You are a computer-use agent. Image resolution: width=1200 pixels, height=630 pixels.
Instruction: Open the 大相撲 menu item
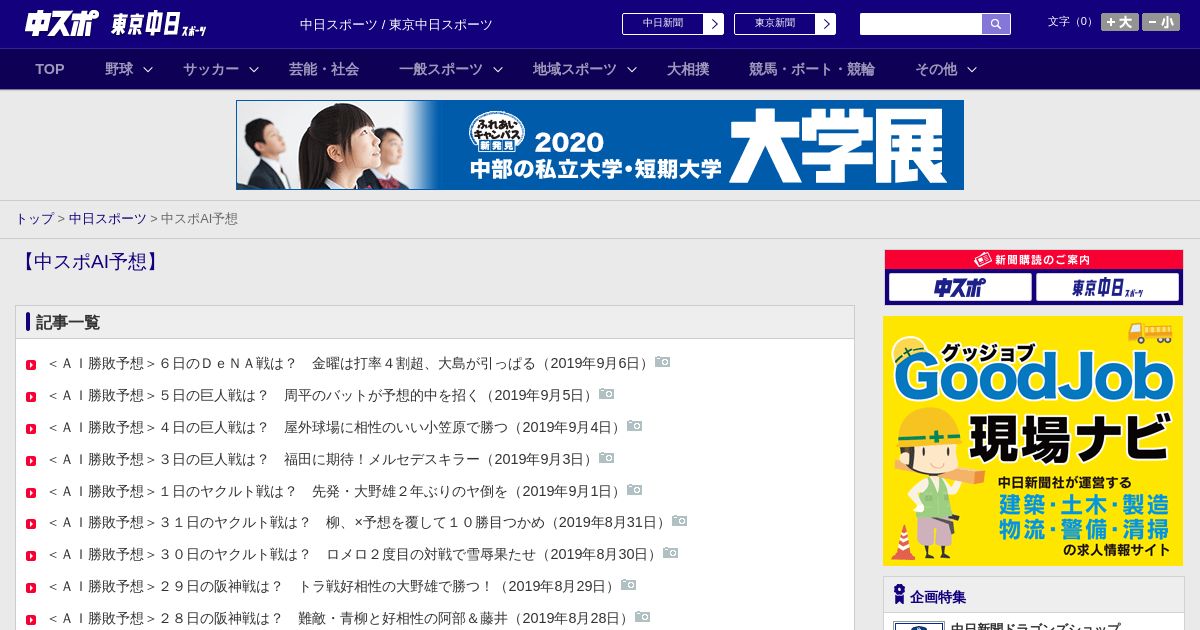pyautogui.click(x=688, y=69)
